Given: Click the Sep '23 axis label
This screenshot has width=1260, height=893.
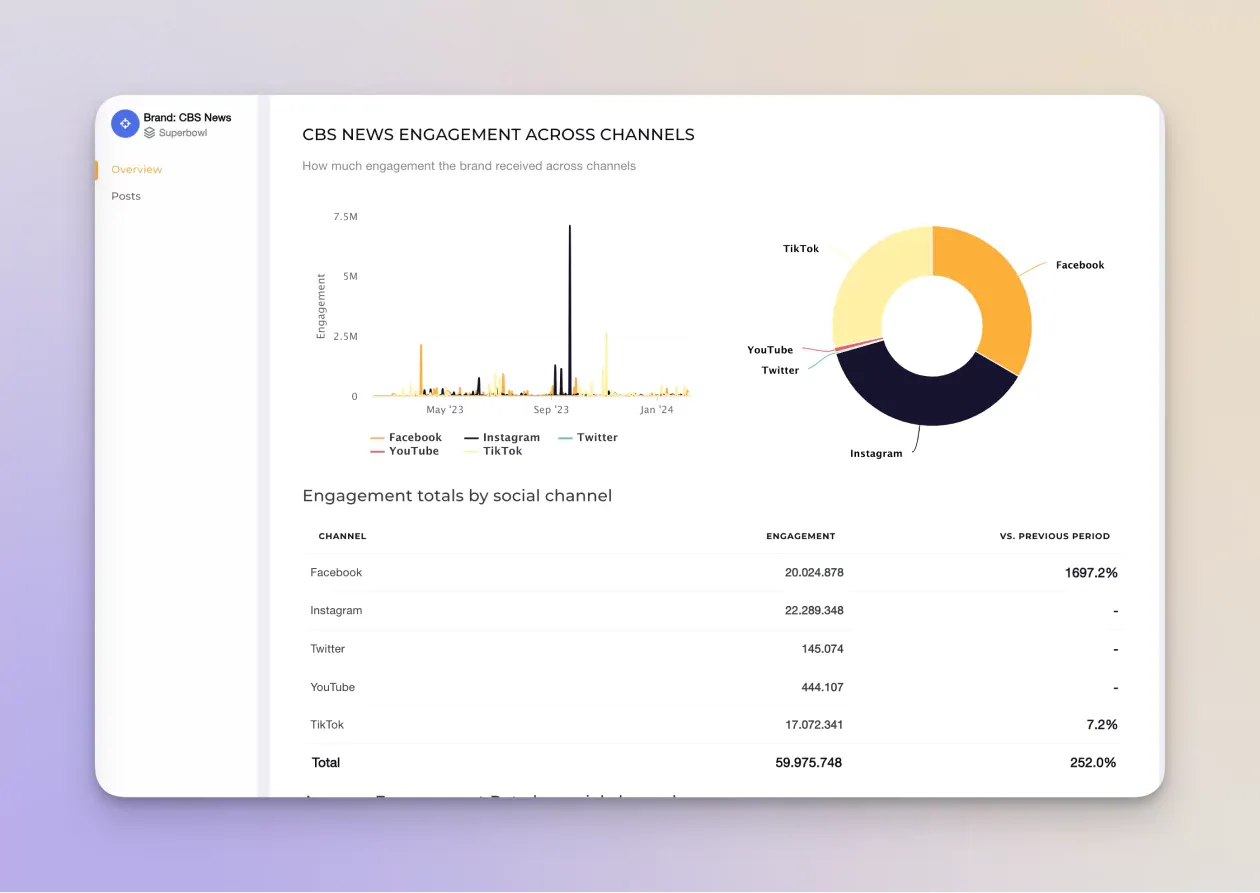Looking at the screenshot, I should tap(551, 410).
